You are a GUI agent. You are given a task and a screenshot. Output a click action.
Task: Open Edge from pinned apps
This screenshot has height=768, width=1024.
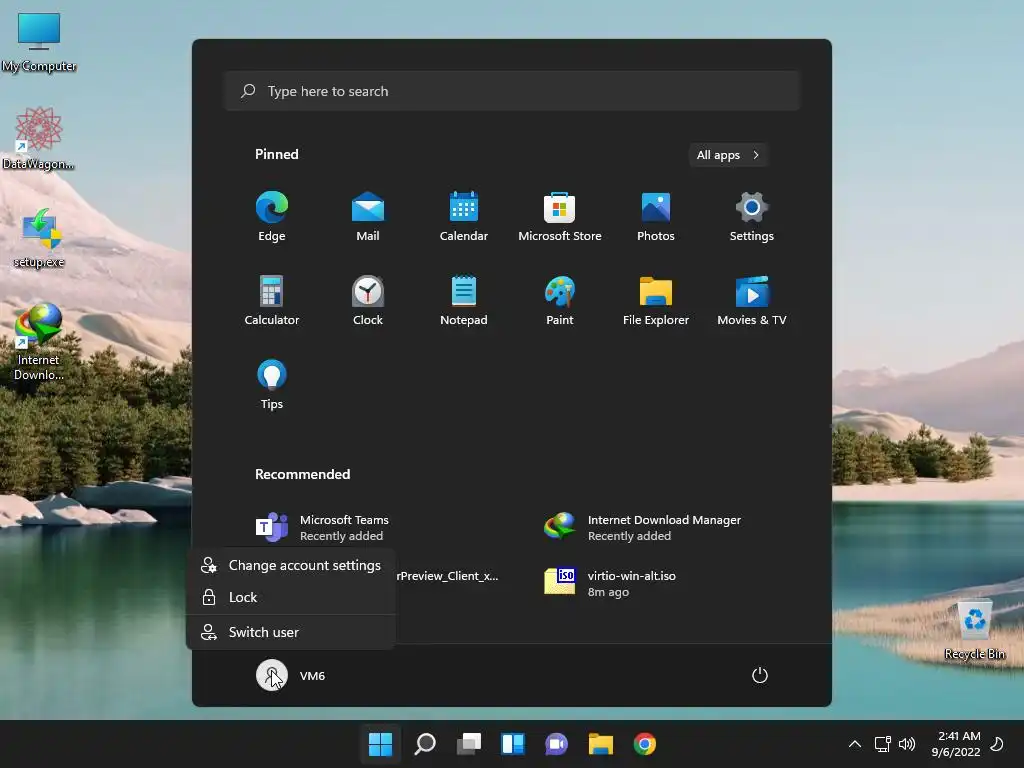pyautogui.click(x=272, y=217)
